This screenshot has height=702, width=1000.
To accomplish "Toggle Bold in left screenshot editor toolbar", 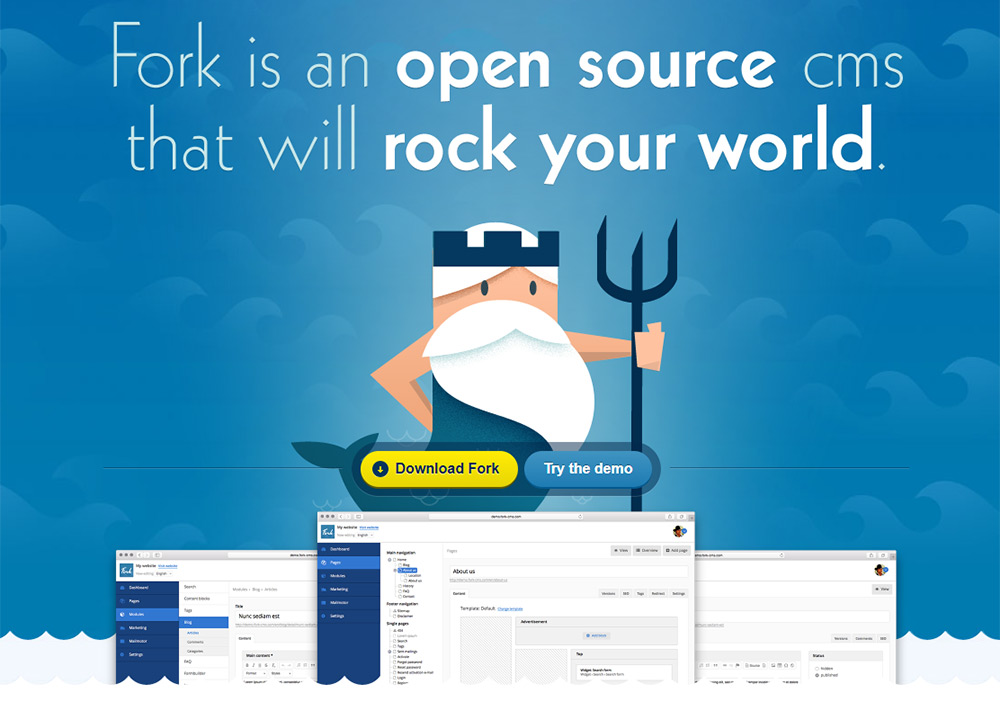I will [247, 666].
